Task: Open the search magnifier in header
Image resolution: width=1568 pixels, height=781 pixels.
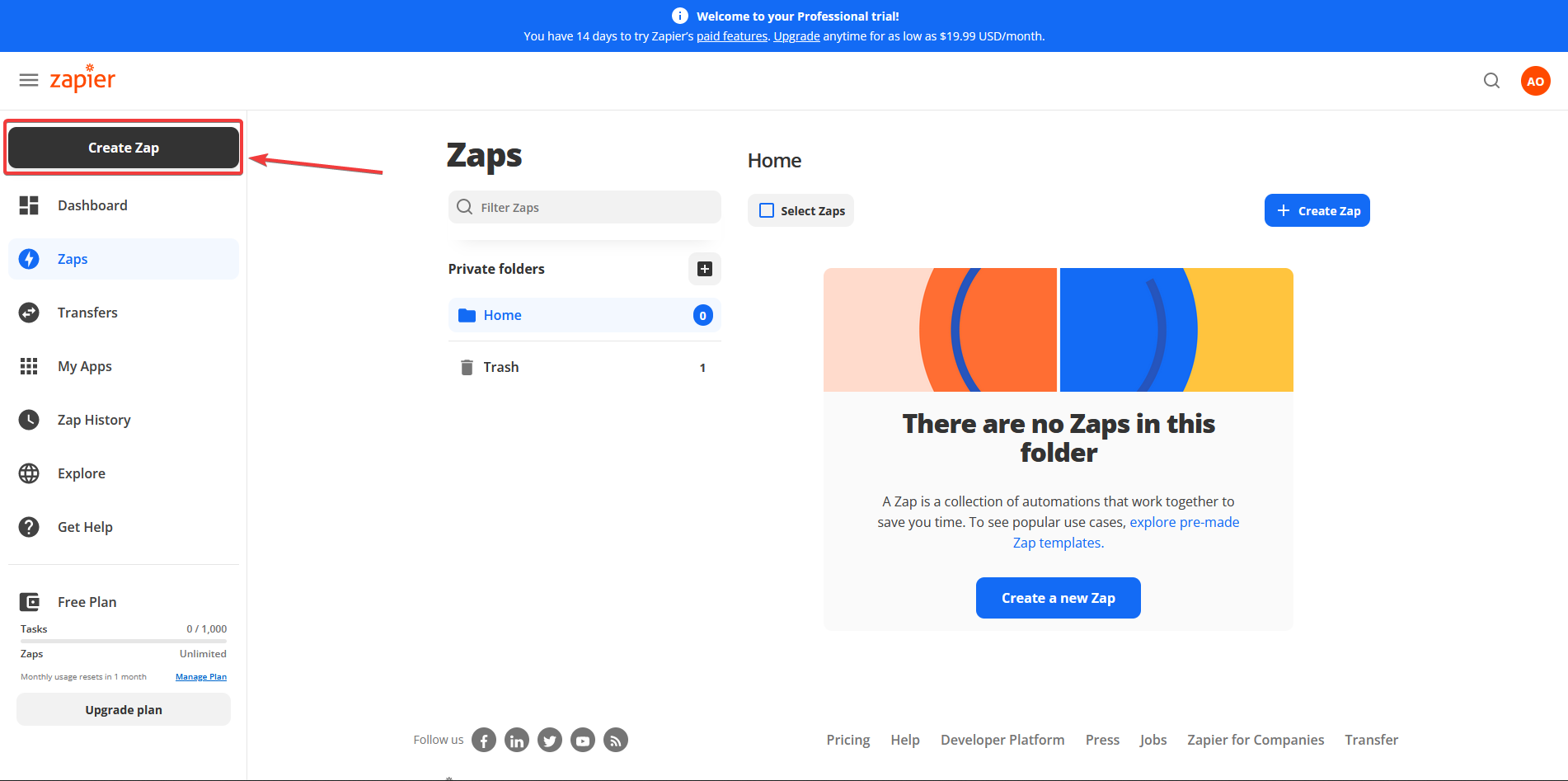Action: [1491, 81]
